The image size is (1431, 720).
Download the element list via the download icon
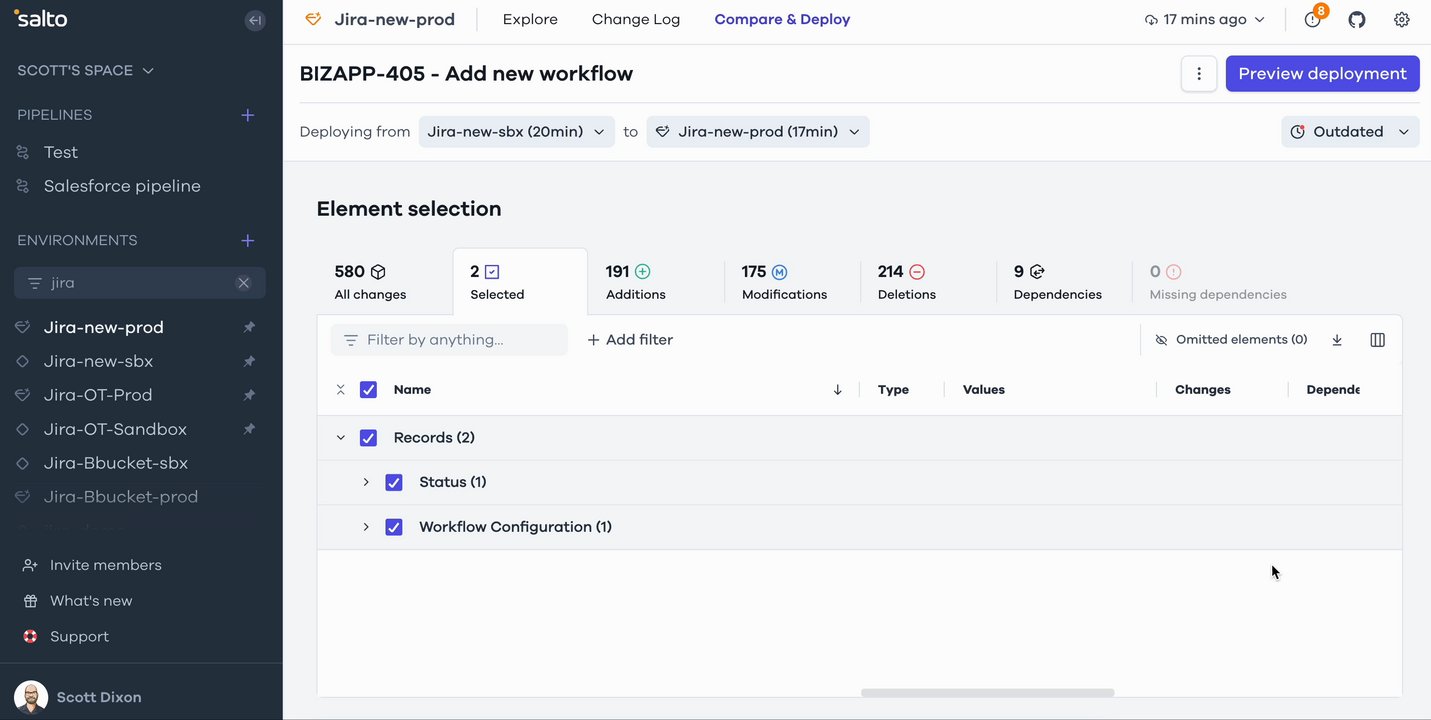tap(1337, 340)
